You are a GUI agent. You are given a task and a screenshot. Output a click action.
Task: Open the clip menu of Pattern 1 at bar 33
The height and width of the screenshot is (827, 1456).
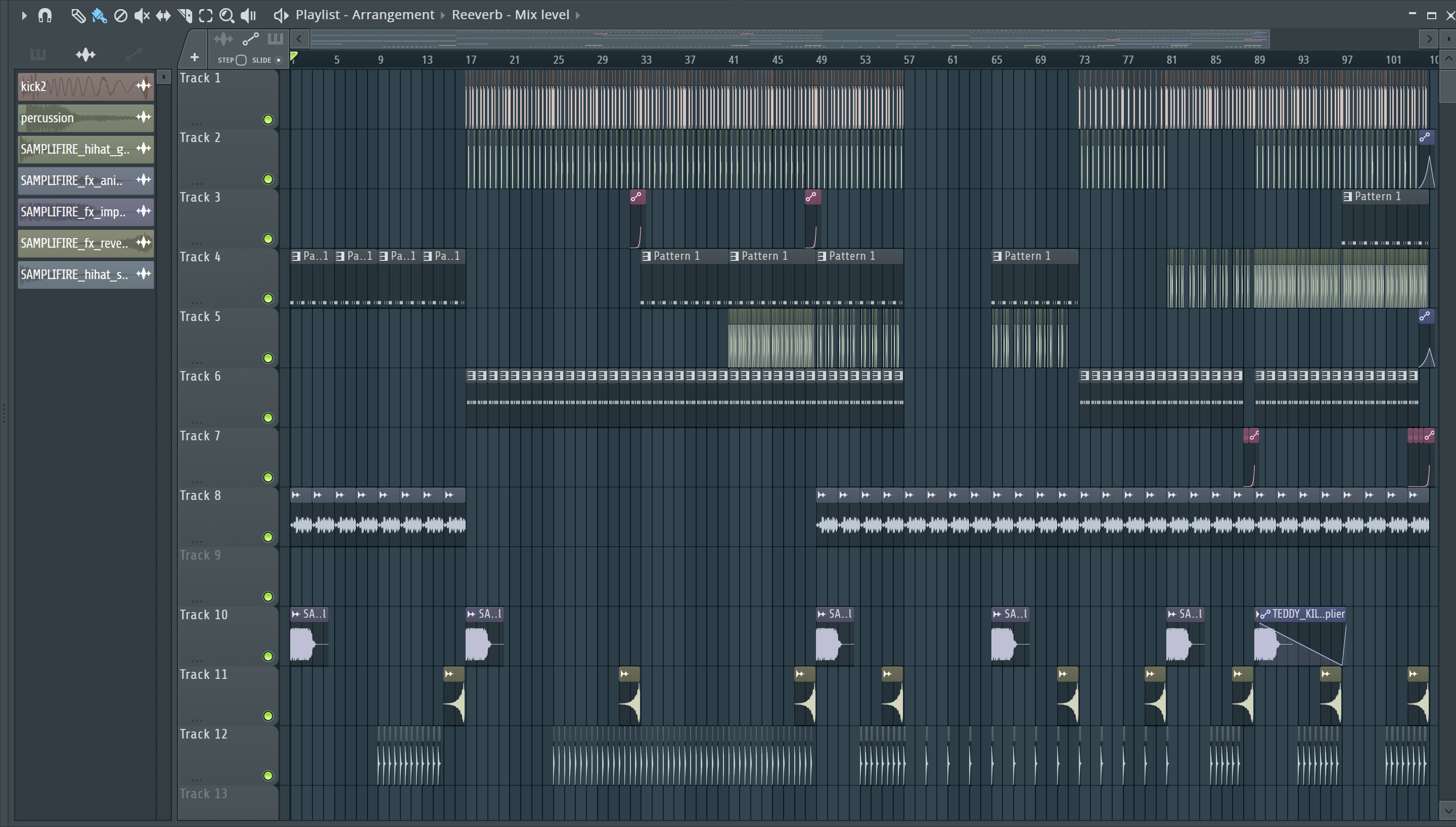646,256
